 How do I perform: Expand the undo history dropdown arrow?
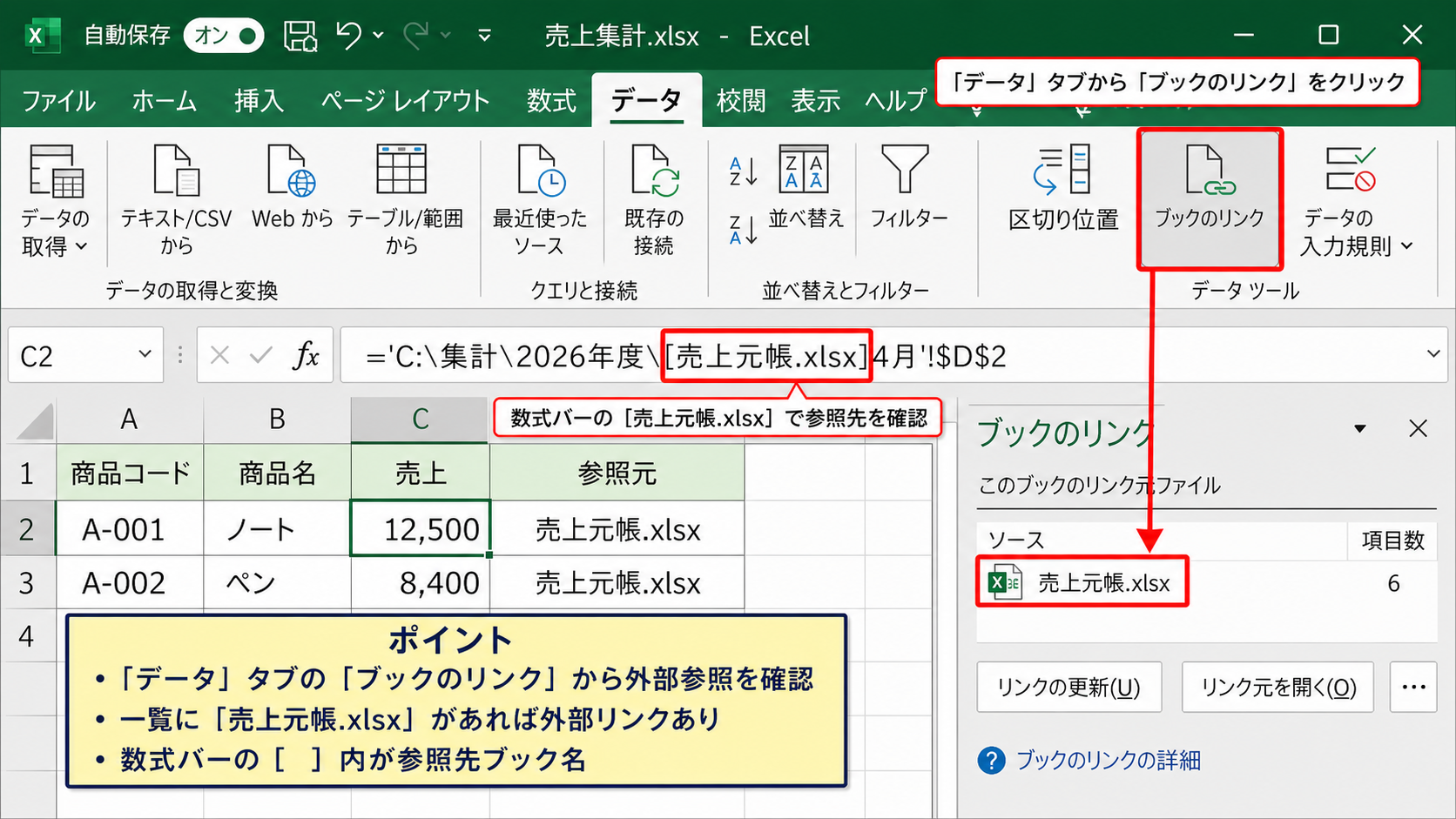click(x=379, y=36)
